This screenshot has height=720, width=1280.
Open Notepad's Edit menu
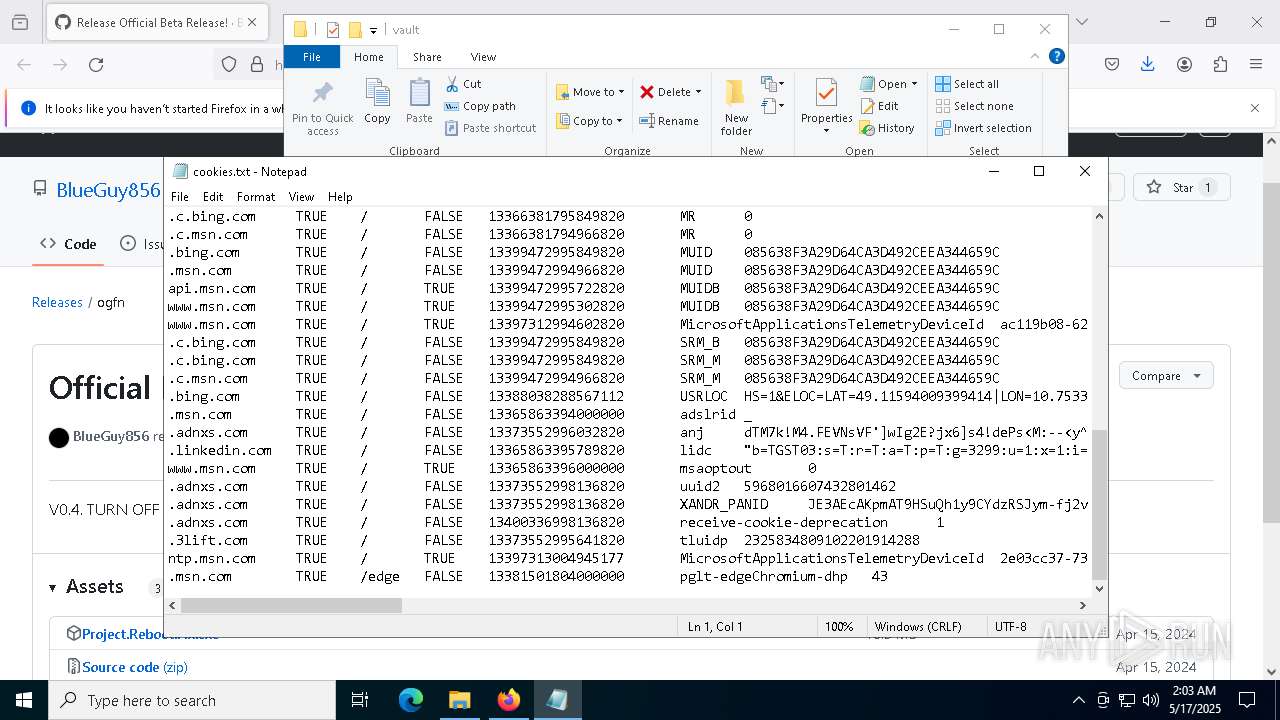pos(213,197)
